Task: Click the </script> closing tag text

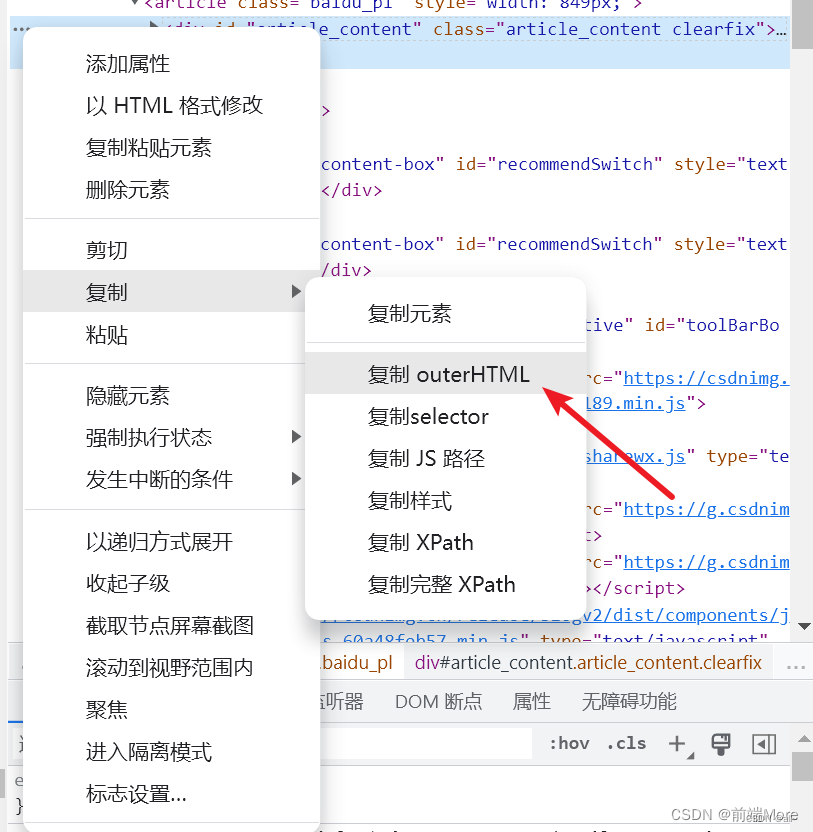Action: click(639, 588)
